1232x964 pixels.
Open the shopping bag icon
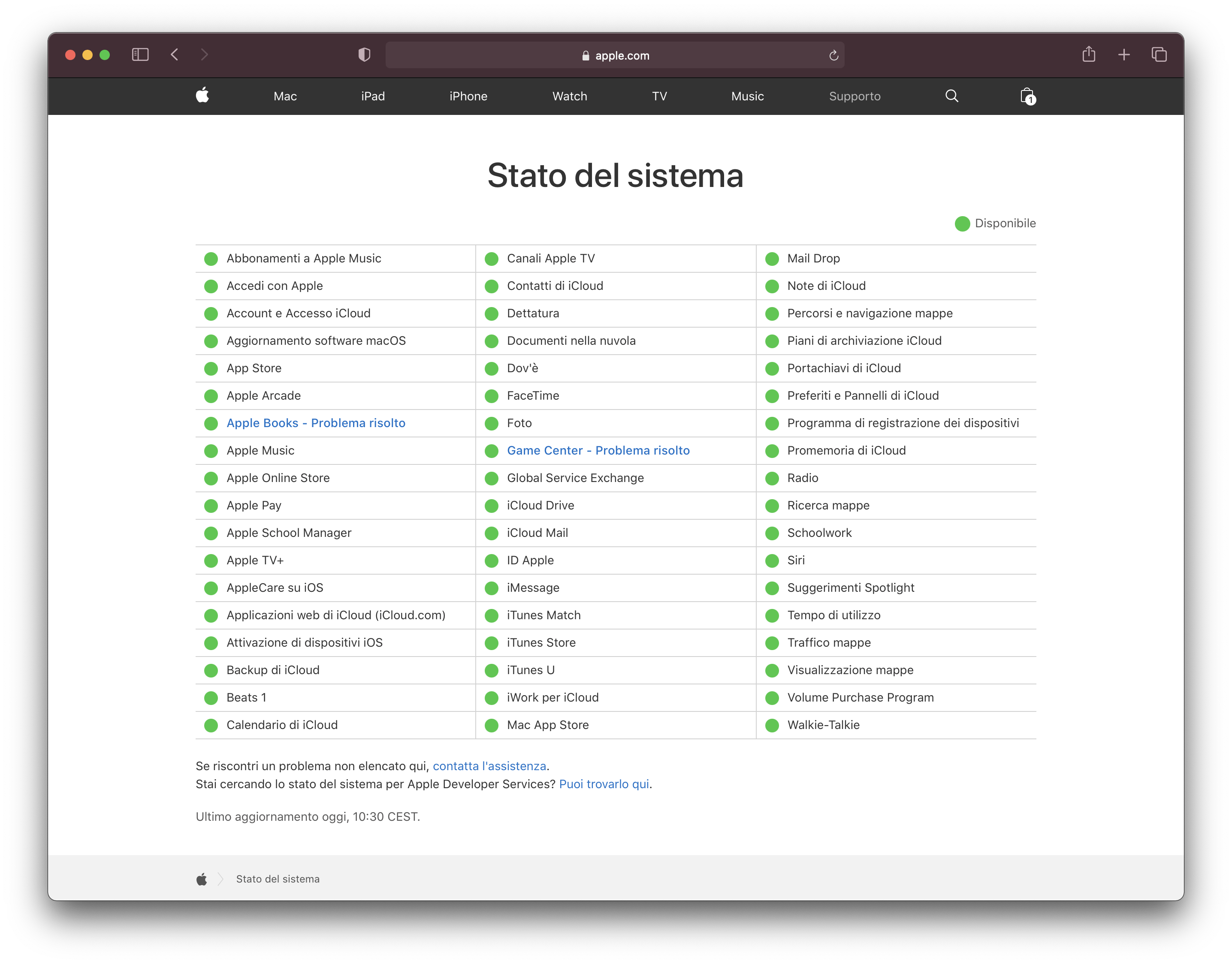point(1027,96)
